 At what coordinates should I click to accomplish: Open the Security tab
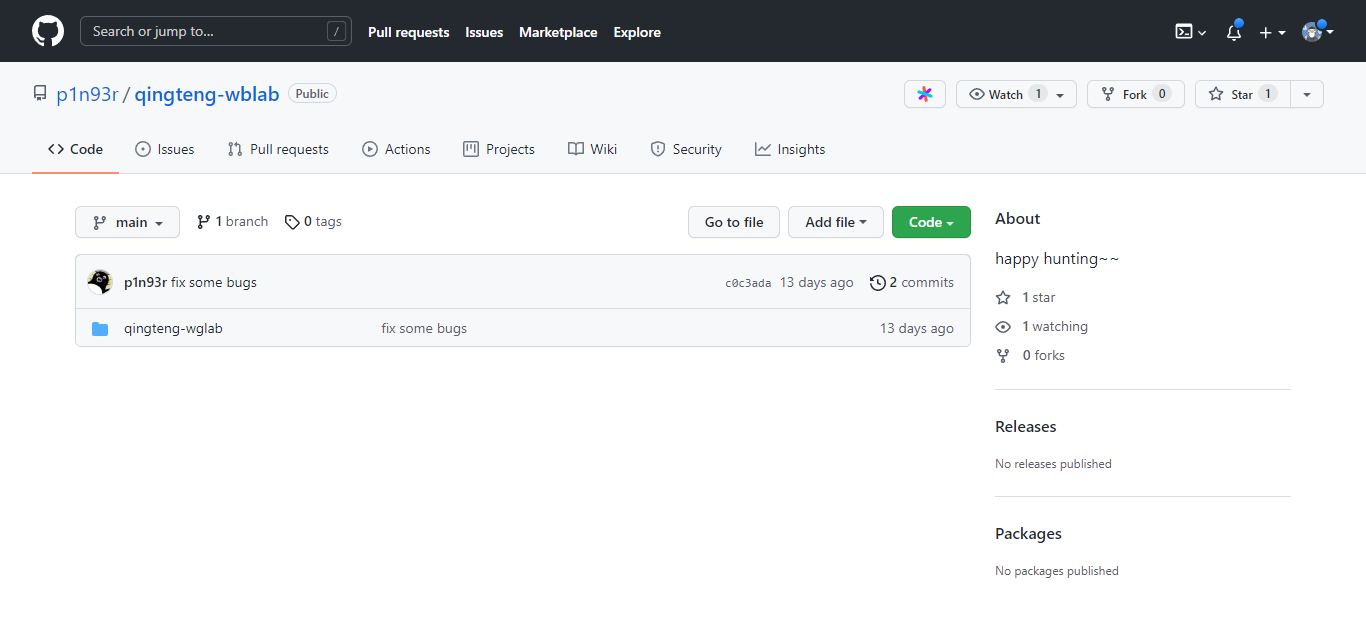click(686, 149)
